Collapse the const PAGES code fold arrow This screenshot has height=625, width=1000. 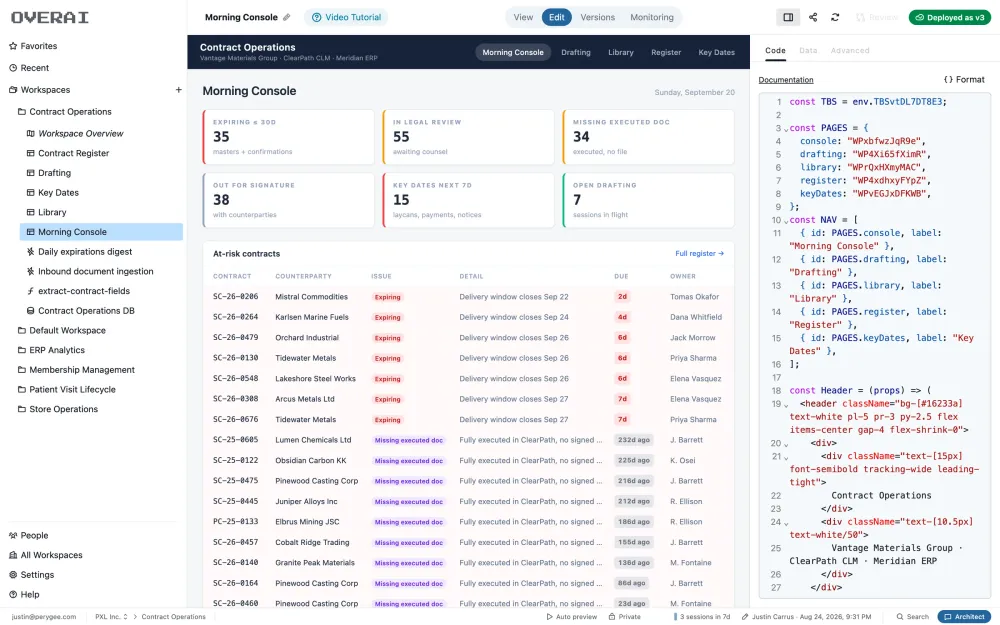786,129
